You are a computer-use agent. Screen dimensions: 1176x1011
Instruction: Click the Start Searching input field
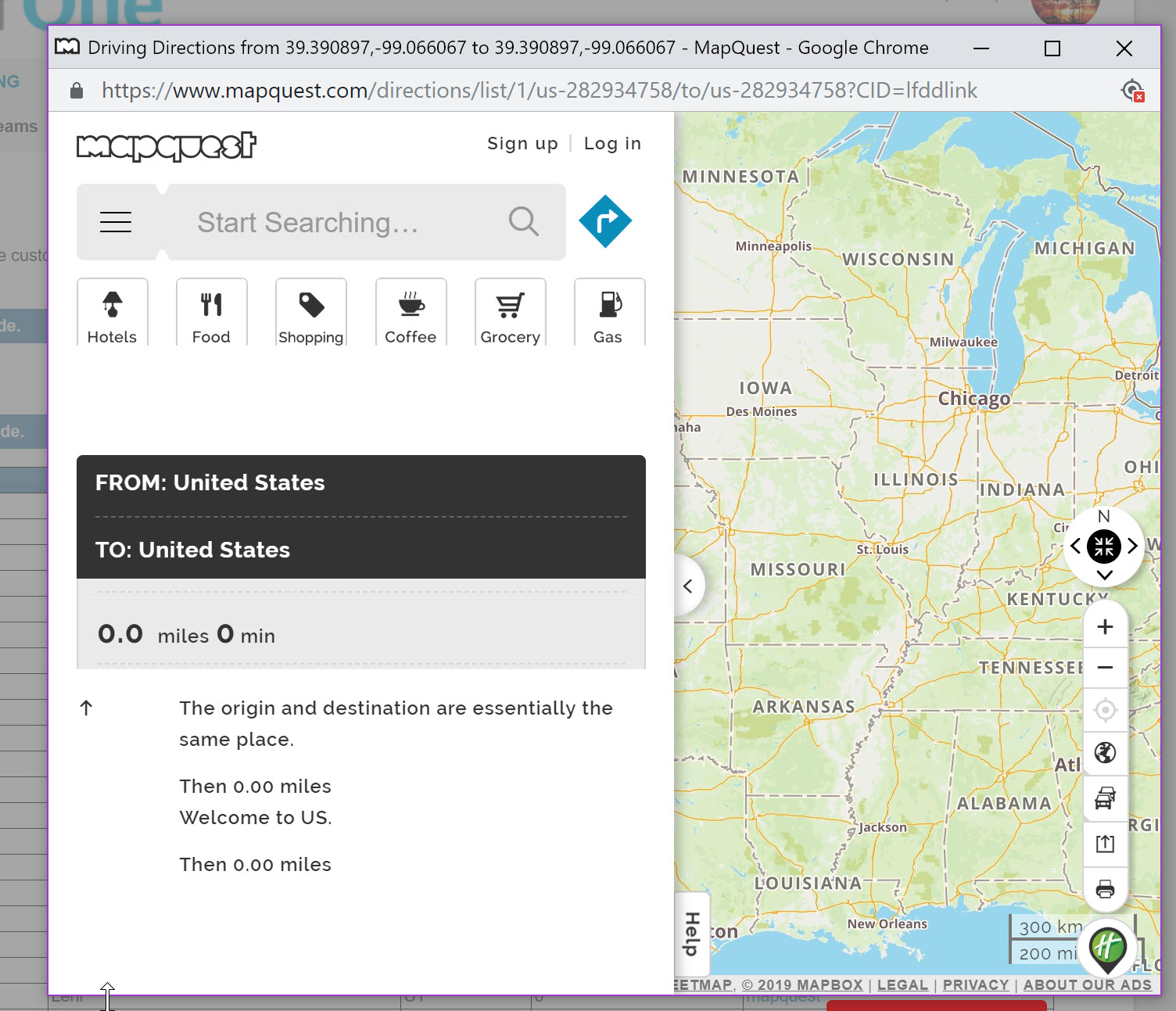coord(336,223)
